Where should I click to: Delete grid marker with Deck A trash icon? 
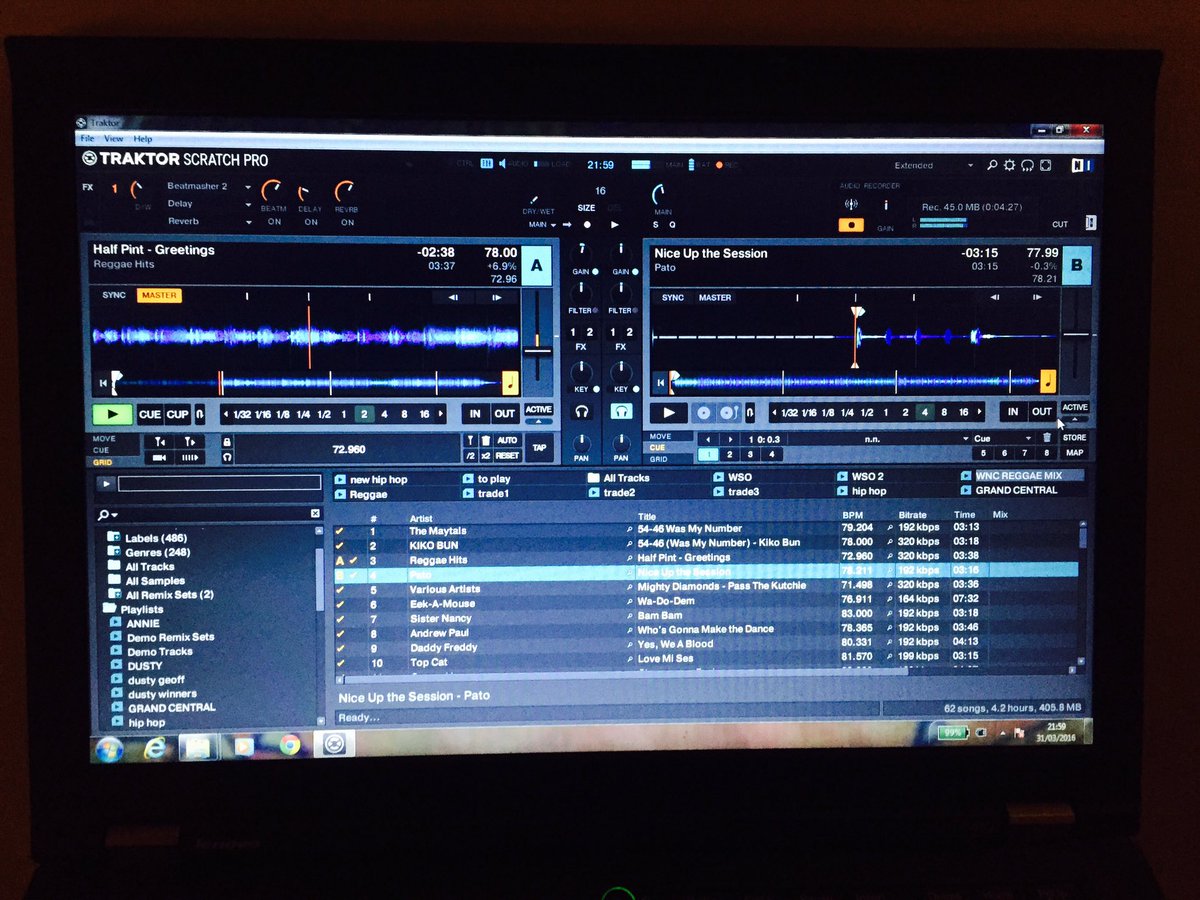(x=485, y=440)
